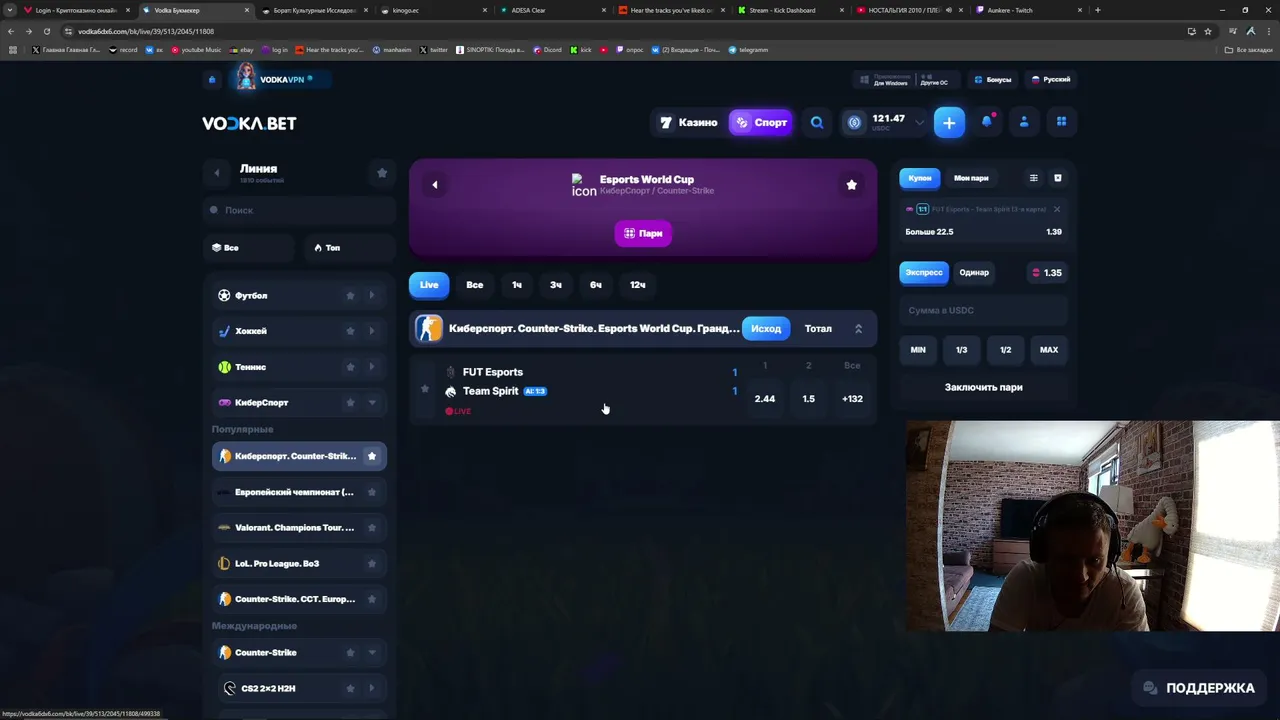Click Заключить пари to place bet

coord(984,387)
